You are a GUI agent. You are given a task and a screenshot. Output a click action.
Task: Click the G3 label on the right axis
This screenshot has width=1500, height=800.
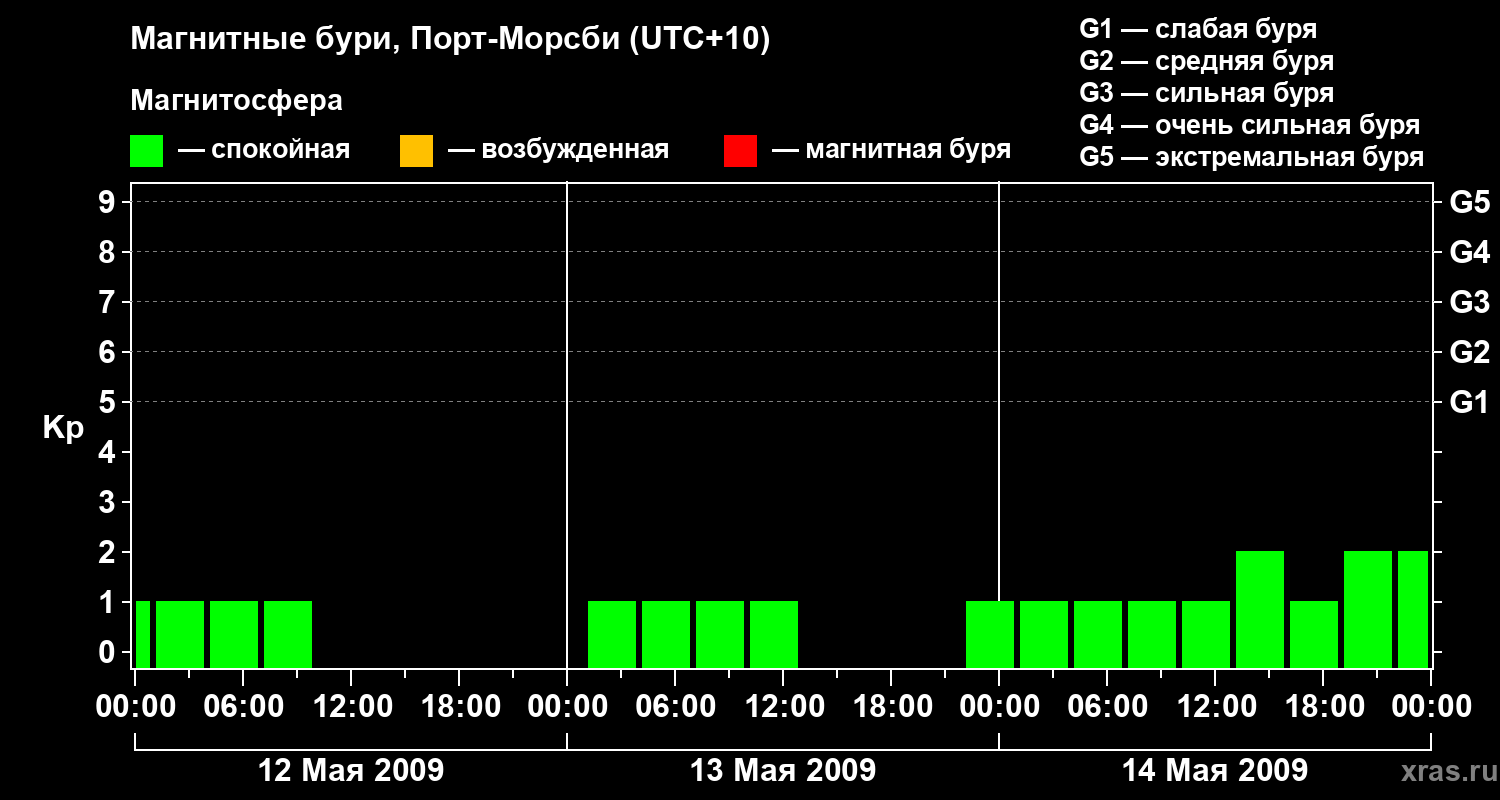1470,302
